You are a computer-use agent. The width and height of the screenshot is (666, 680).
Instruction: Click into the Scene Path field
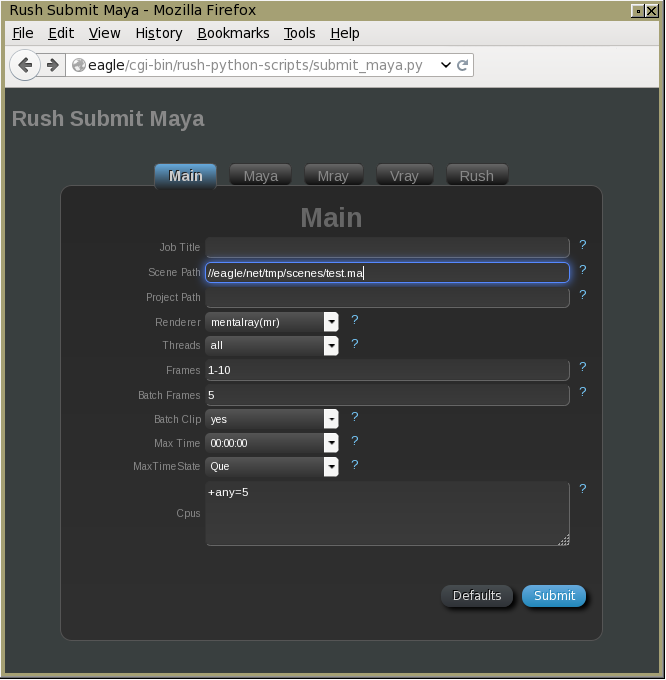(x=387, y=272)
